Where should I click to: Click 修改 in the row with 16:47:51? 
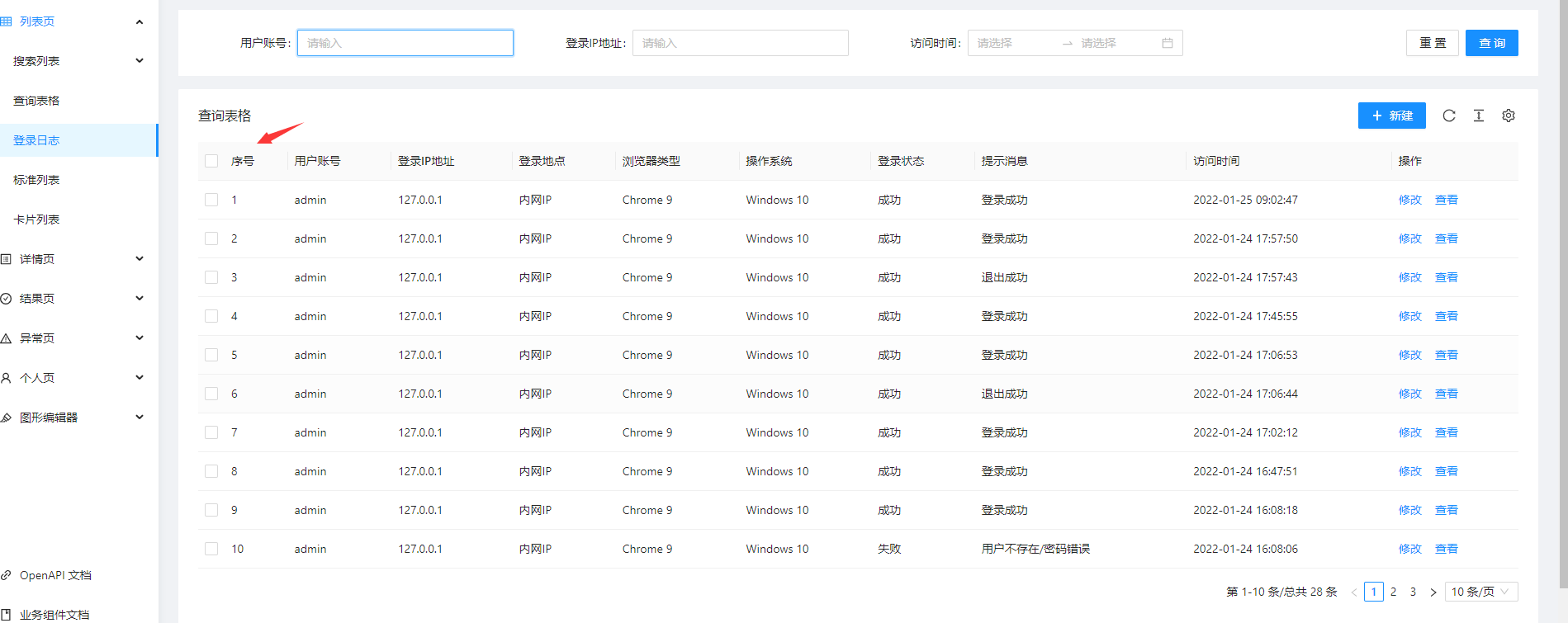[1410, 471]
